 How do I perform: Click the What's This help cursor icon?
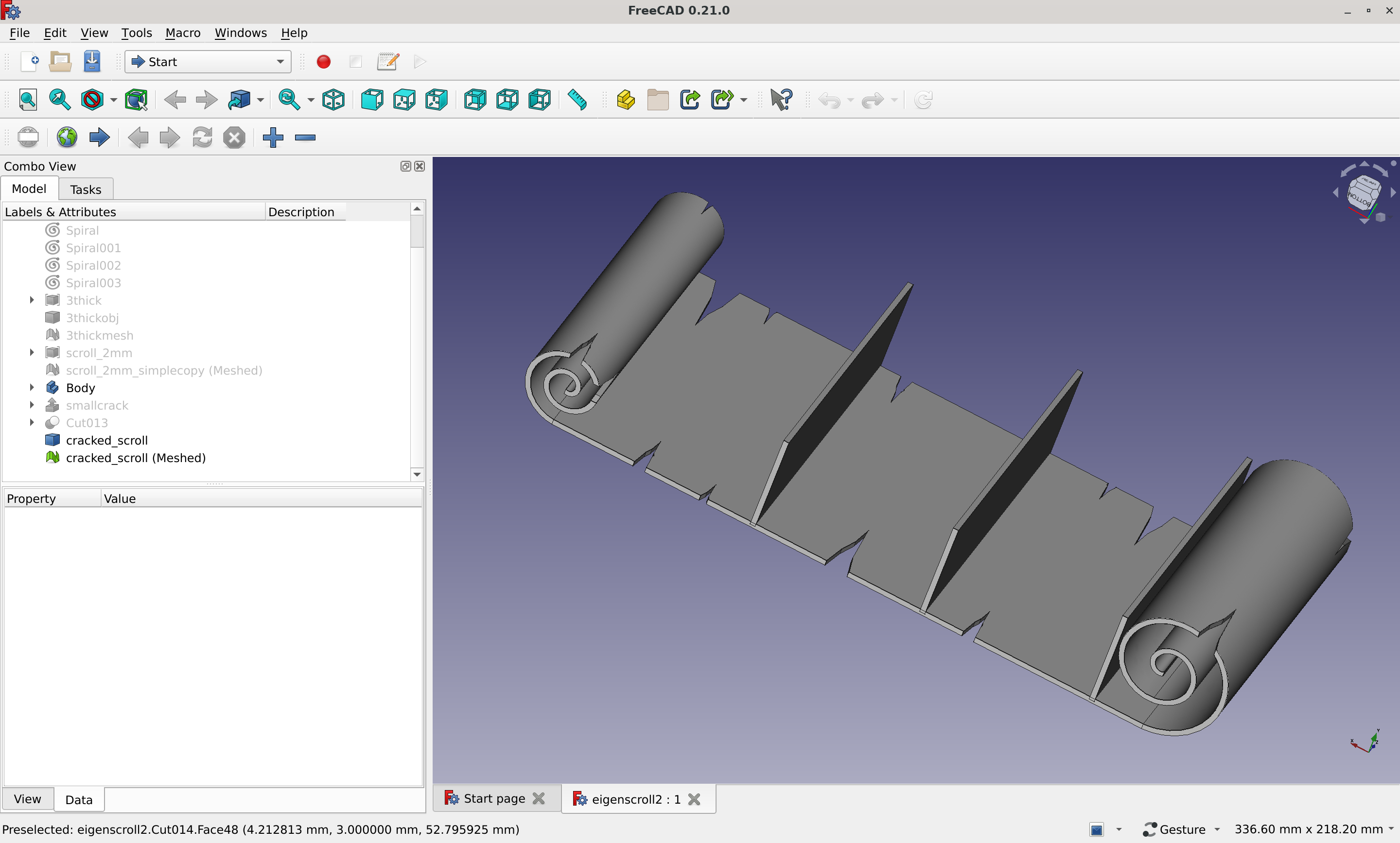click(x=781, y=100)
